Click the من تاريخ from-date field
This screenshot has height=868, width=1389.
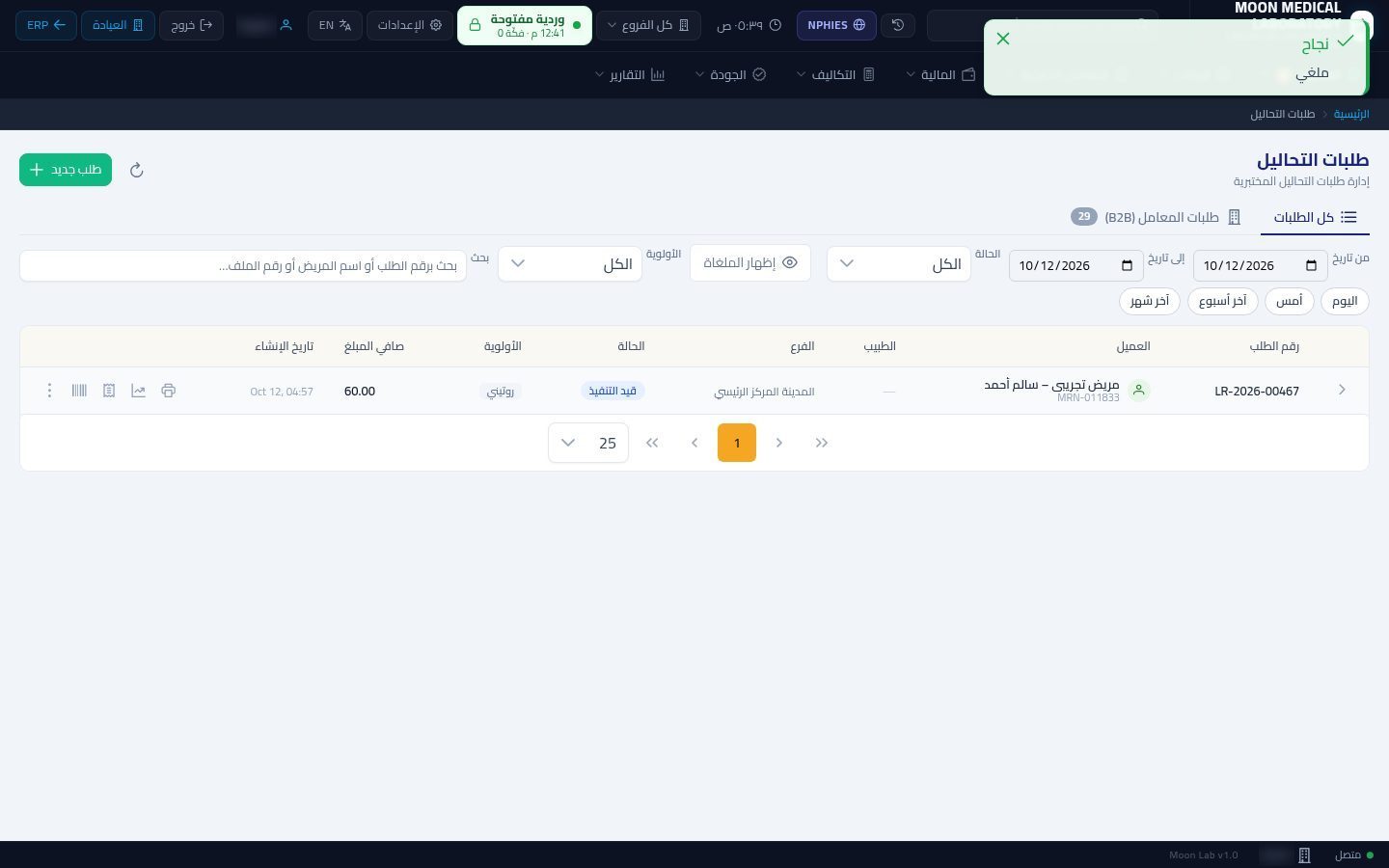click(x=1260, y=265)
